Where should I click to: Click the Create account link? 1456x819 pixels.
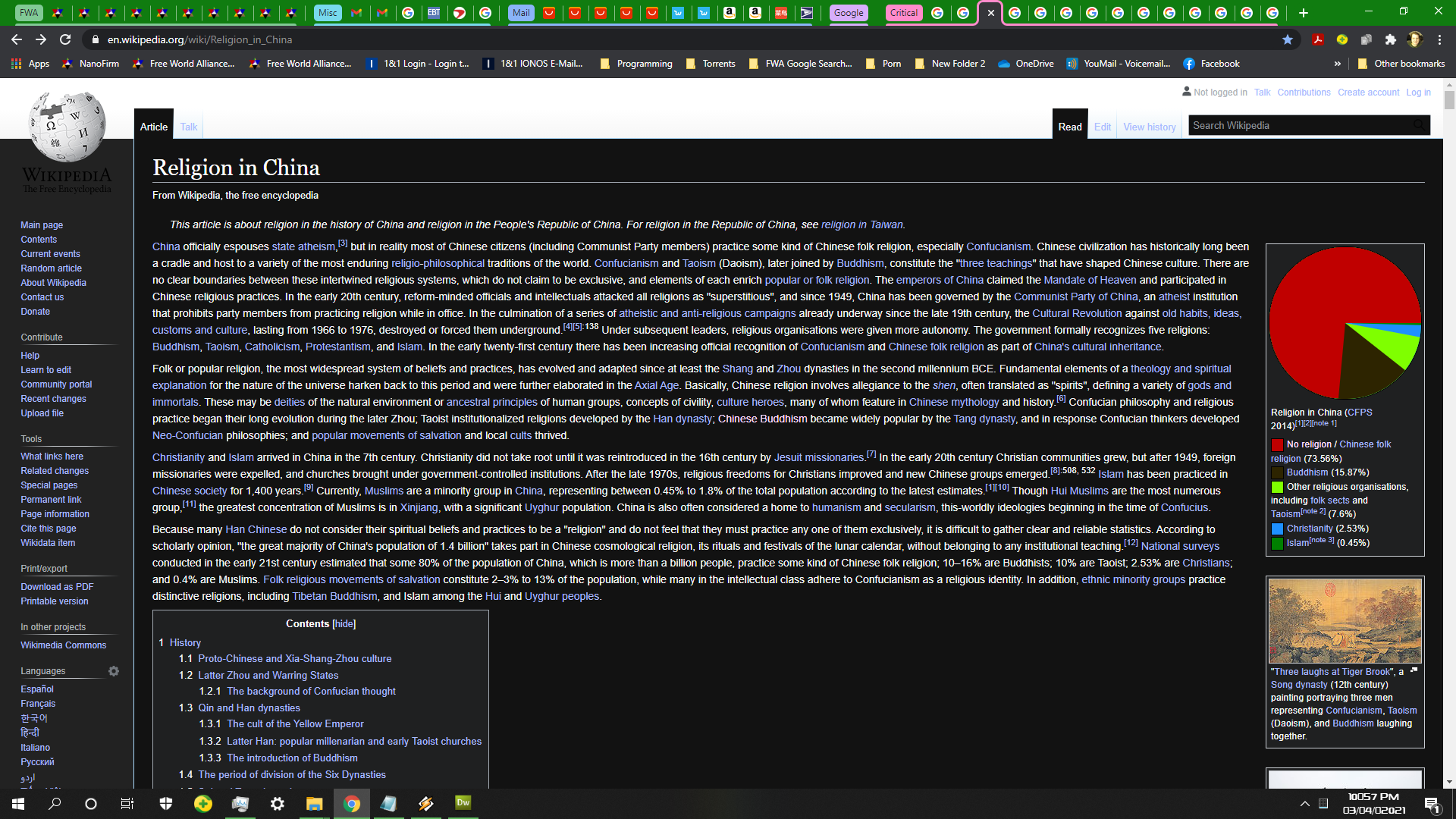(x=1368, y=93)
